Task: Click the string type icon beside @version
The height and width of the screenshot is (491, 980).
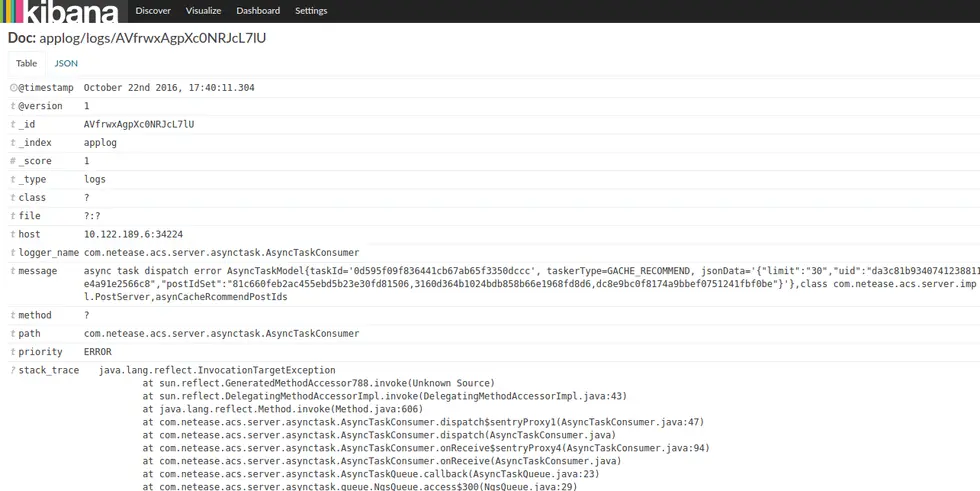Action: (13, 106)
